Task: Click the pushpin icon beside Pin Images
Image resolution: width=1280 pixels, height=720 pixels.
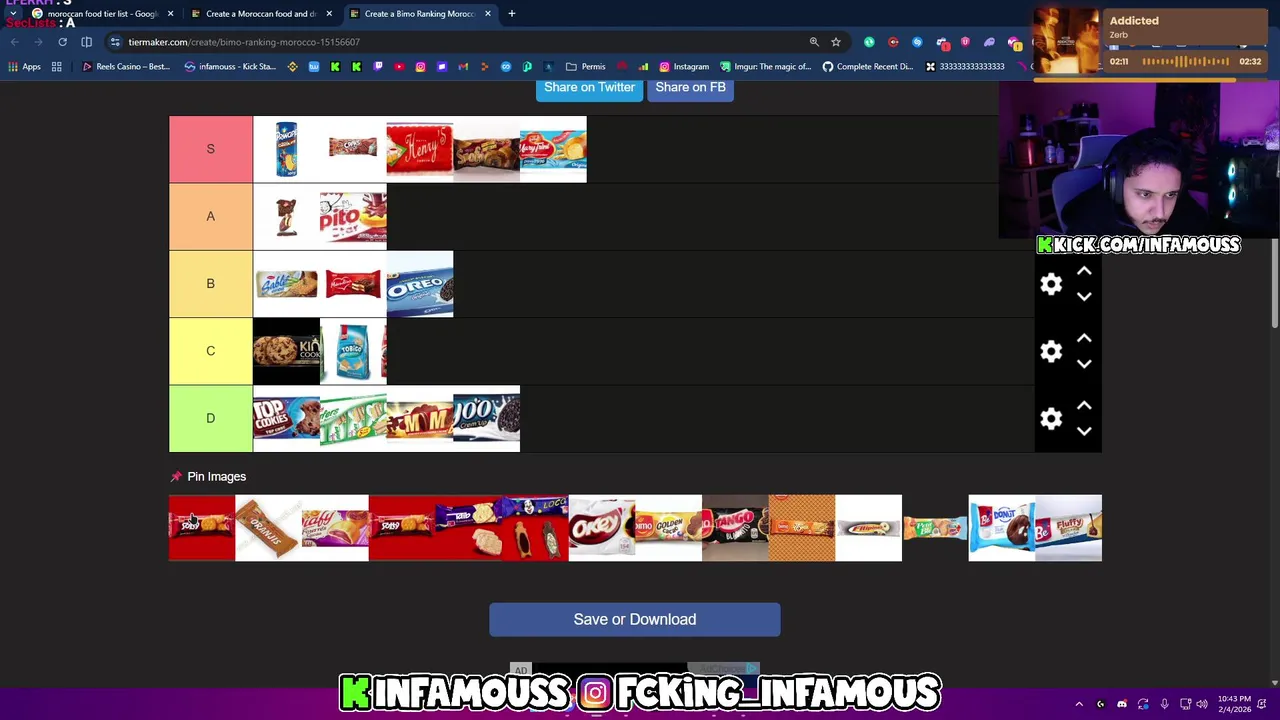Action: point(176,477)
